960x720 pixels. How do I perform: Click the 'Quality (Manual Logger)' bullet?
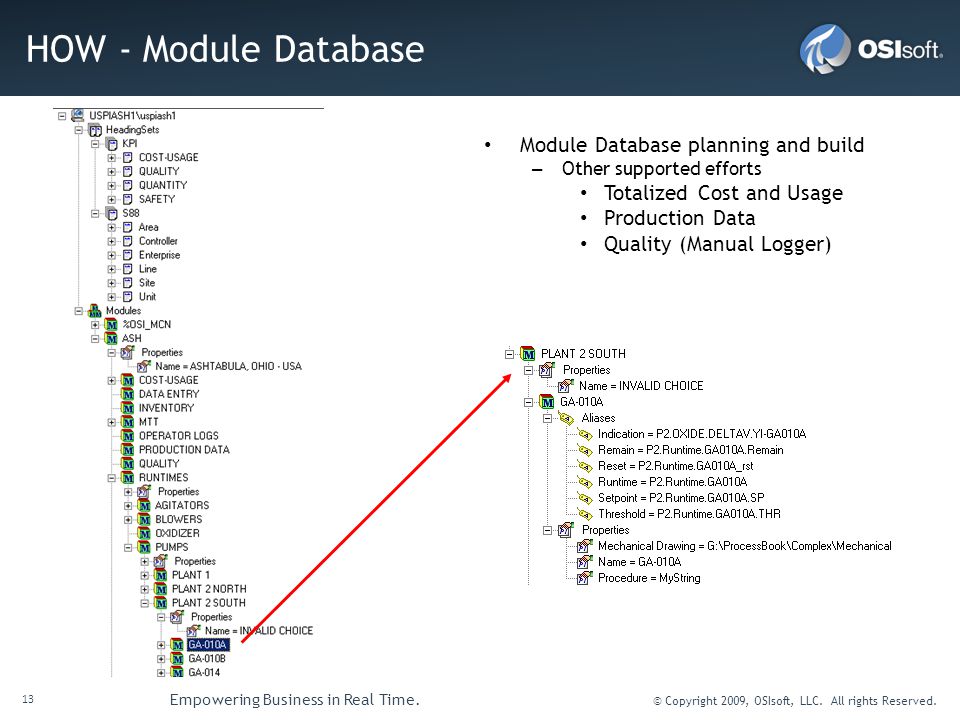click(718, 244)
